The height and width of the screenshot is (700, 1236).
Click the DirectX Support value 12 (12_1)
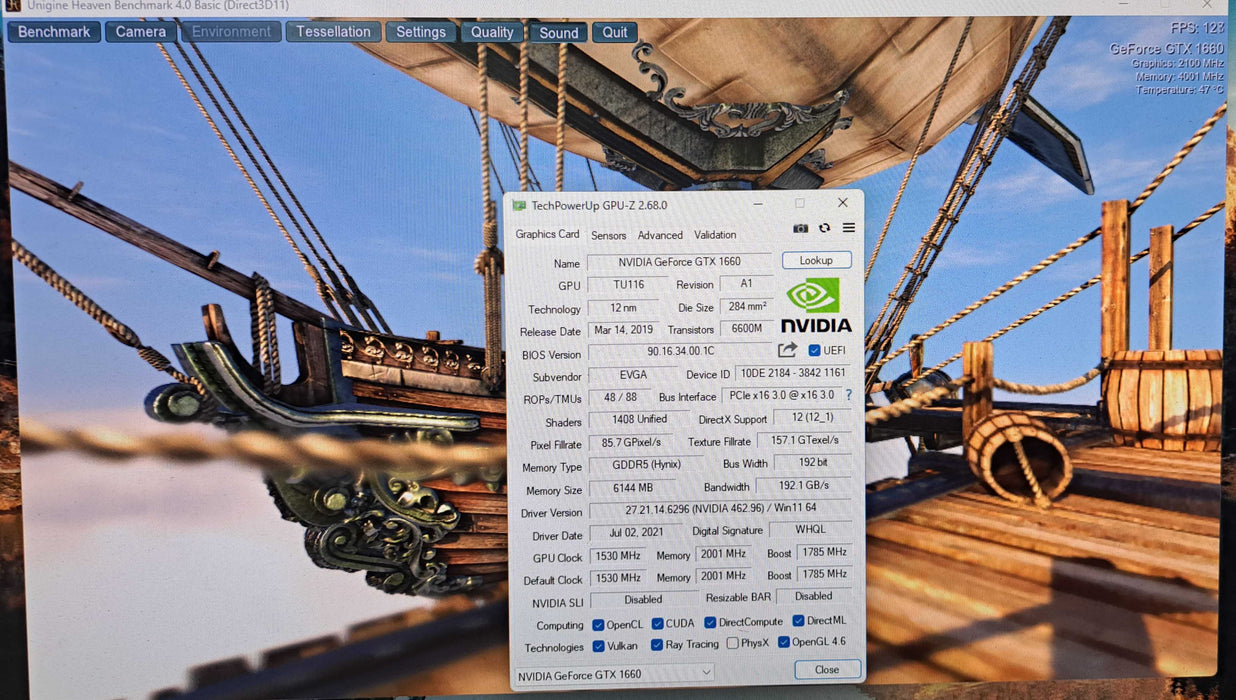tap(812, 417)
